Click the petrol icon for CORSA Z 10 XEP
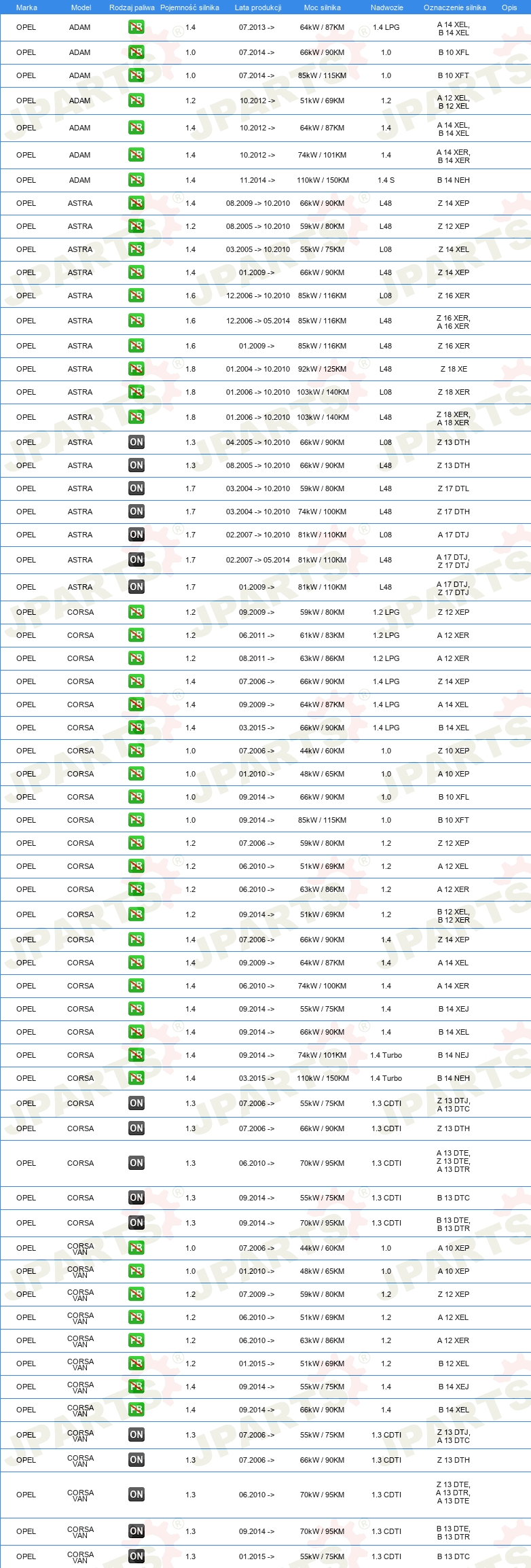The width and height of the screenshot is (531, 1568). 136,751
